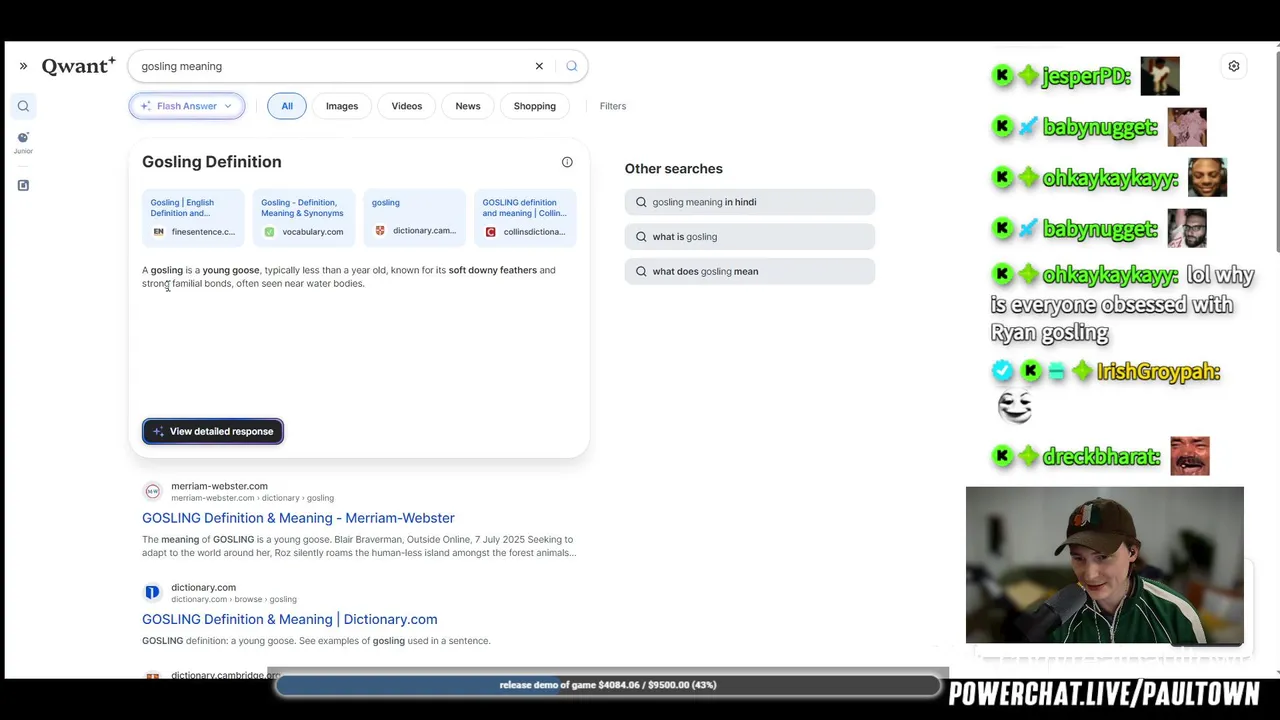Click 'dictionary.com › browse › gosling' breadcrumb
This screenshot has height=720, width=1280.
pyautogui.click(x=234, y=599)
